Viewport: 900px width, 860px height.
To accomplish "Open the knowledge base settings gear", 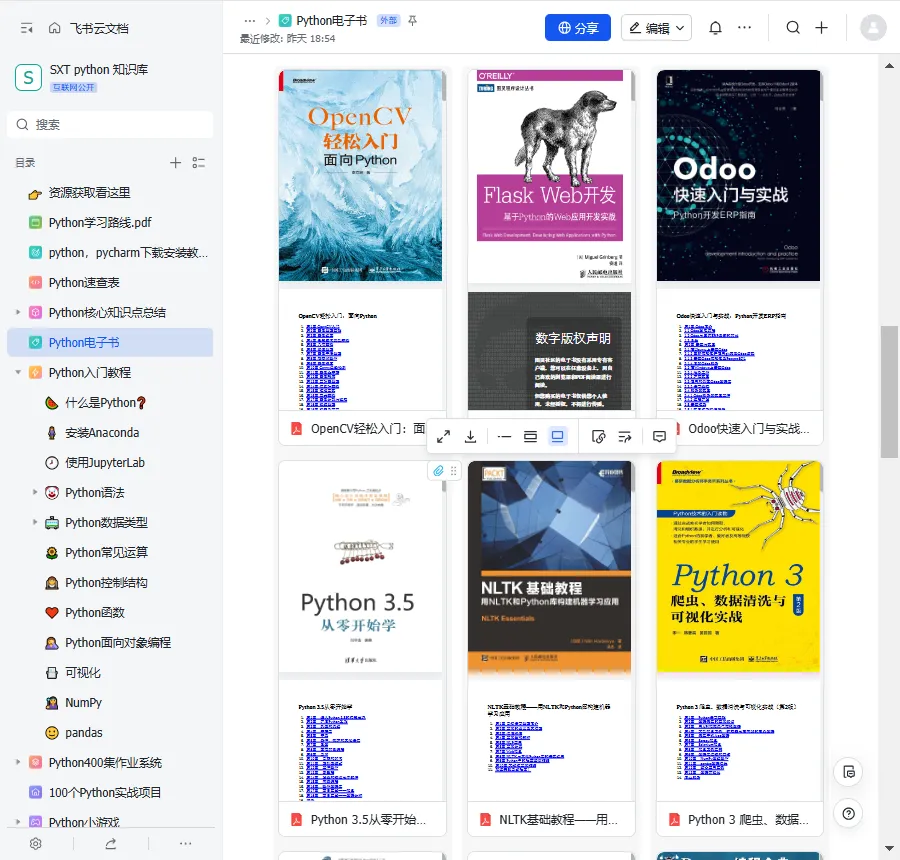I will (36, 843).
